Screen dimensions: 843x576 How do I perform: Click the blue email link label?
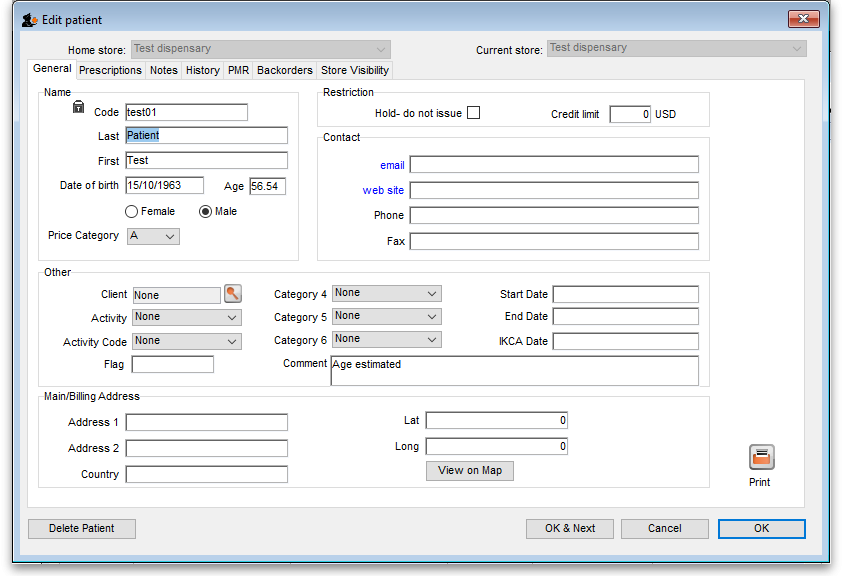coord(392,165)
